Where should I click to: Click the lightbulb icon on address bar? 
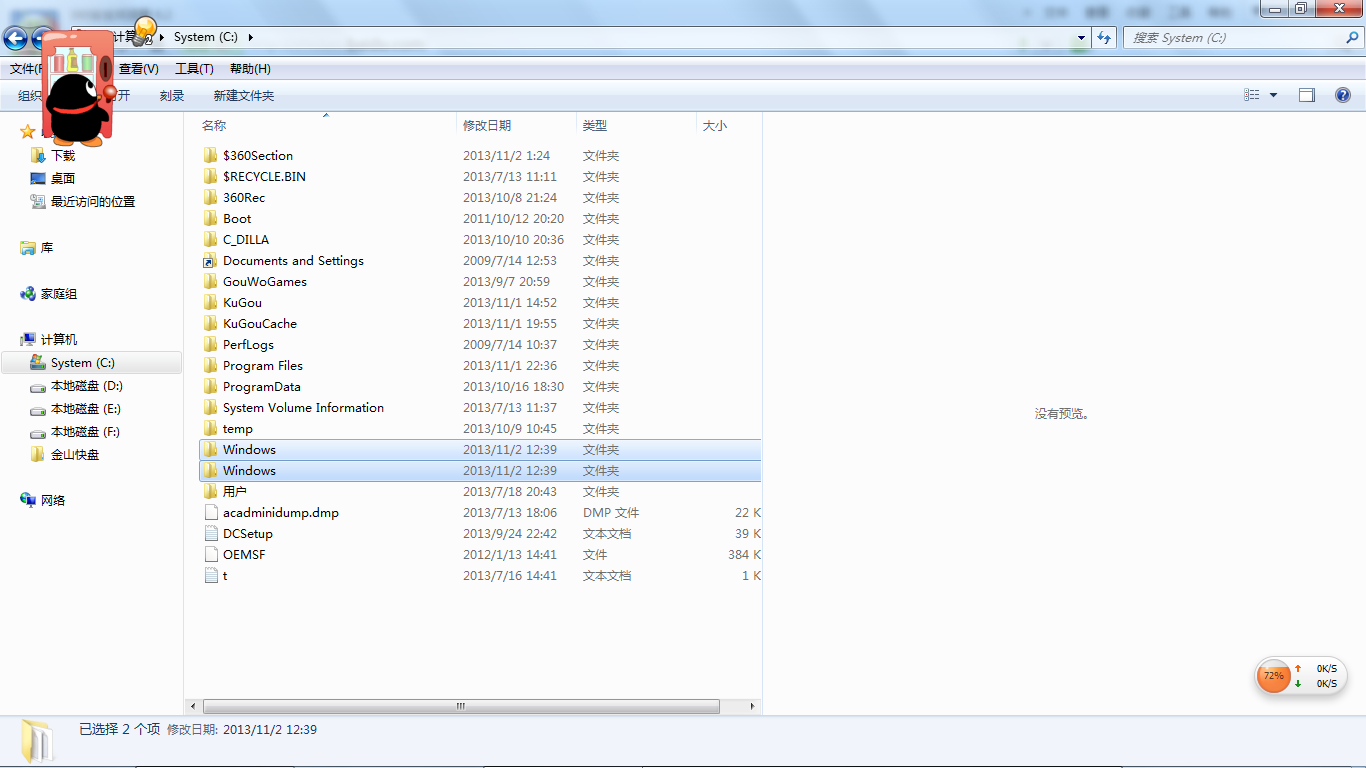tap(146, 30)
